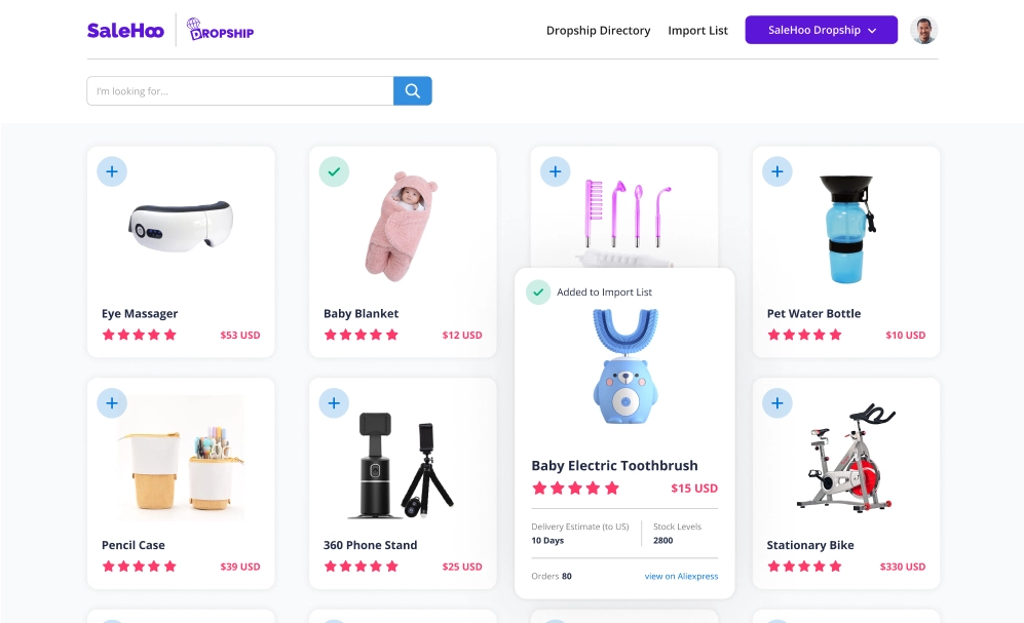
Task: Open the user profile avatar
Action: pyautogui.click(x=923, y=30)
